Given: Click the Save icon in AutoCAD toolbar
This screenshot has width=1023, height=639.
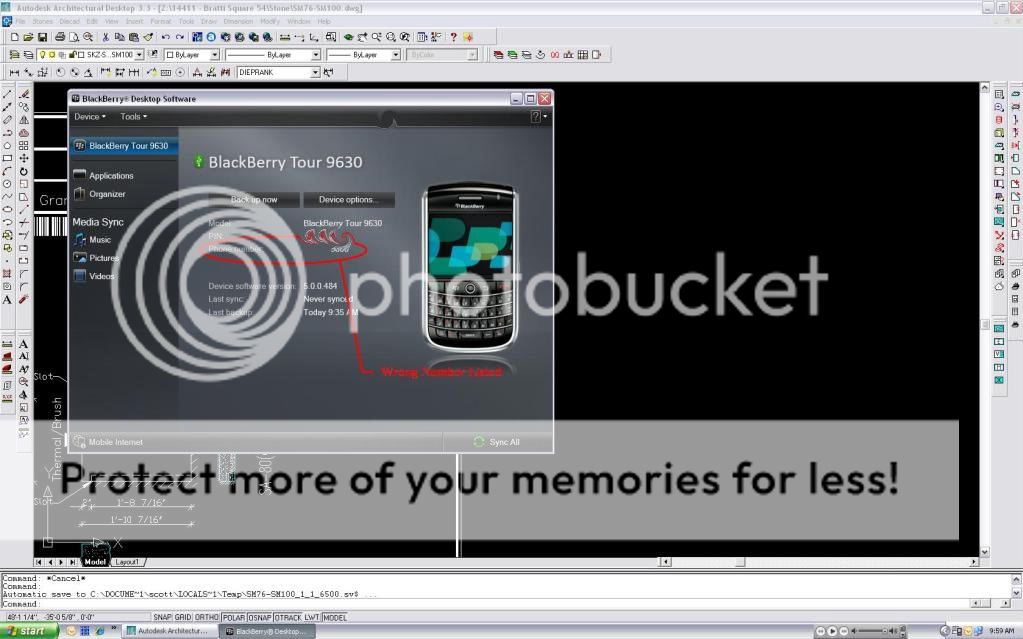Looking at the screenshot, I should pyautogui.click(x=43, y=37).
